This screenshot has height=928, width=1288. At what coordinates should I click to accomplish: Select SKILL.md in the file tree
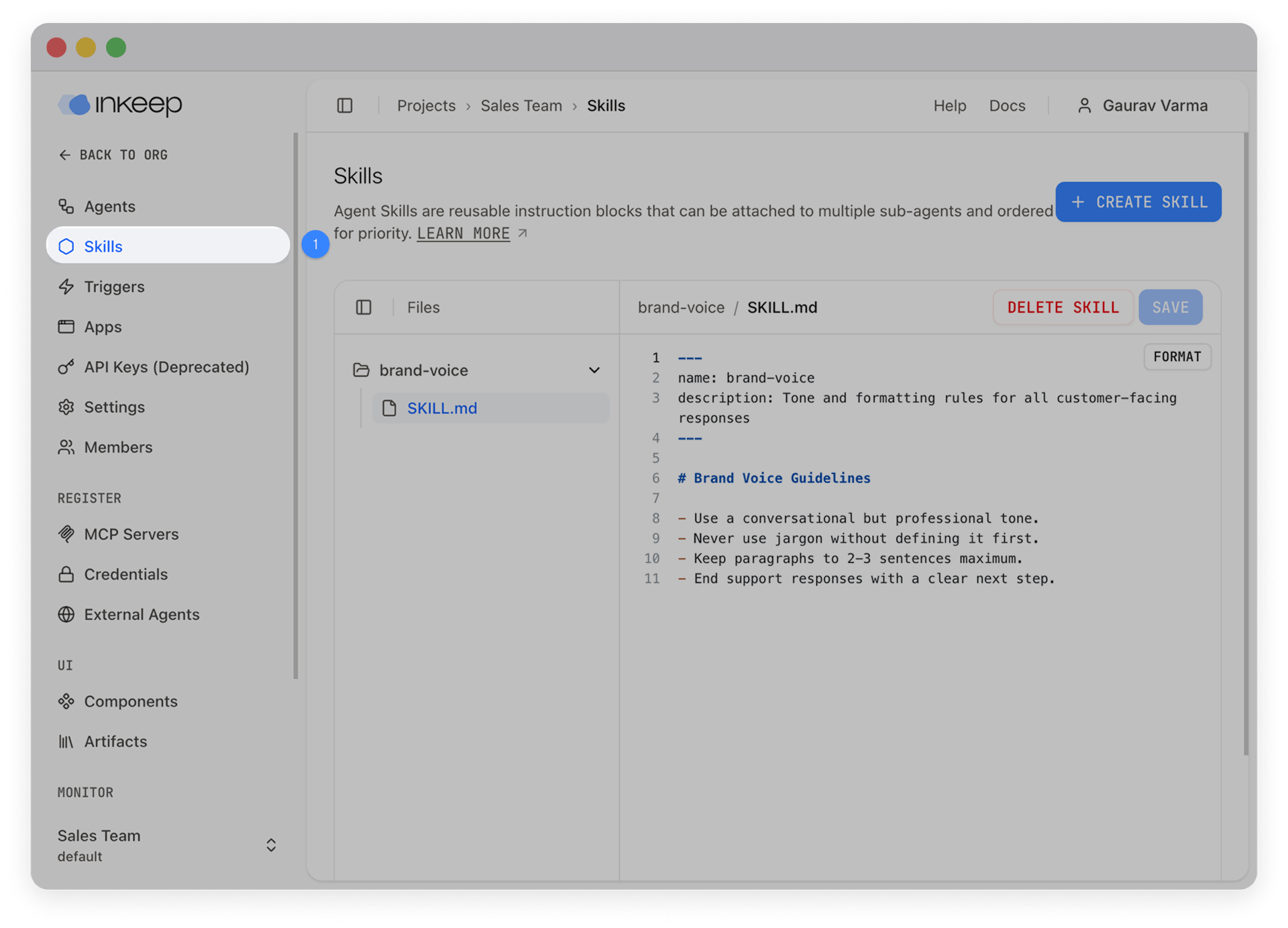coord(441,408)
